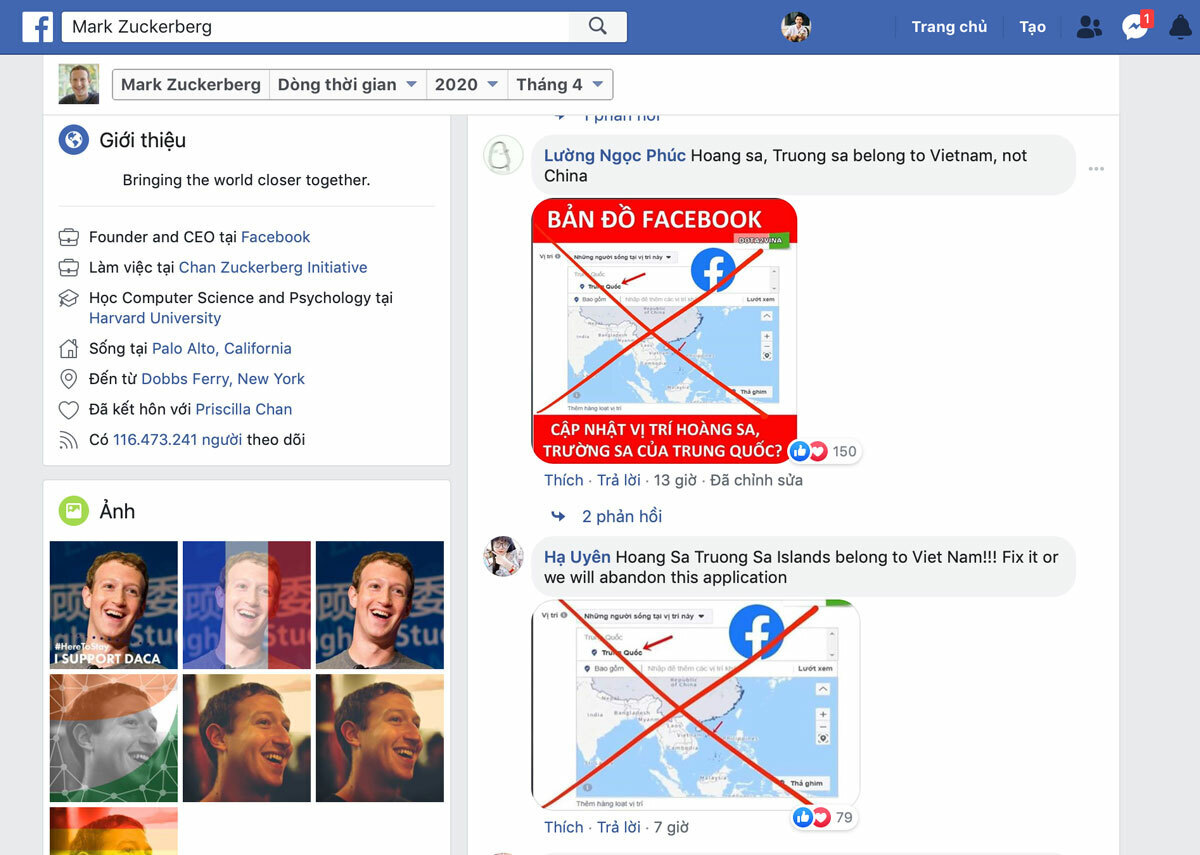Open the notifications bell icon
The height and width of the screenshot is (855, 1200).
tap(1181, 27)
